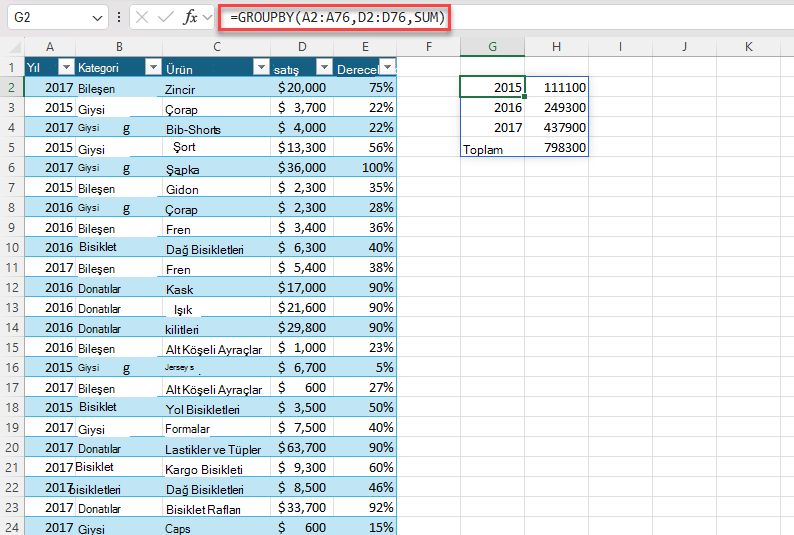
Task: Click the Insert Function fx icon
Action: pos(190,18)
